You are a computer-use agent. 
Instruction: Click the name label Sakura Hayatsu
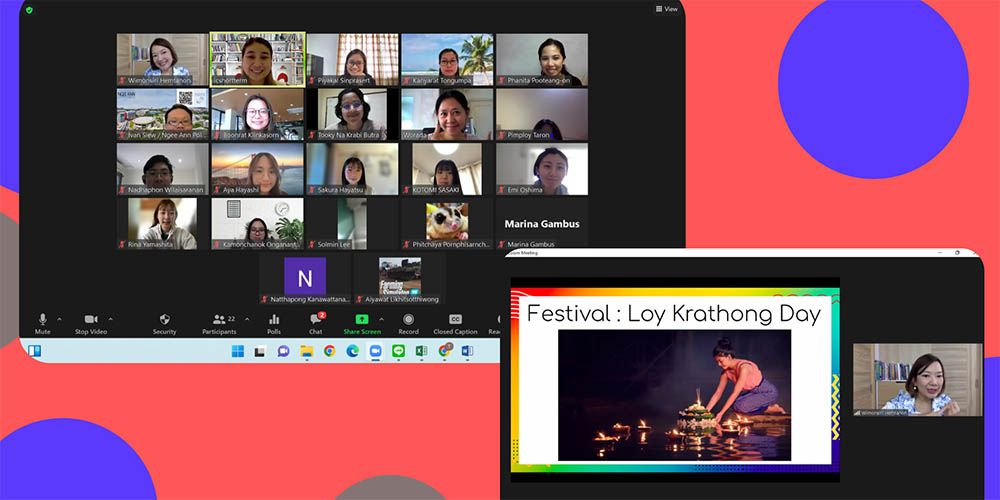340,190
